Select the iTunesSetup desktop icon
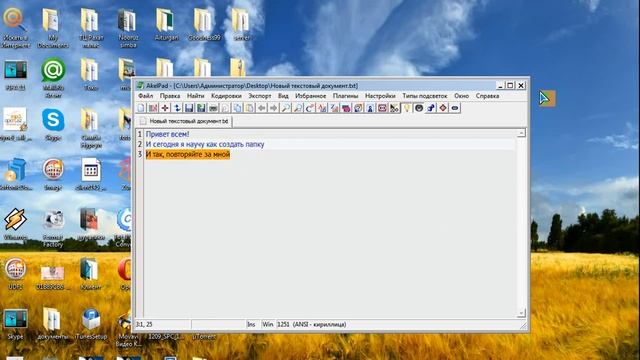 tap(91, 324)
